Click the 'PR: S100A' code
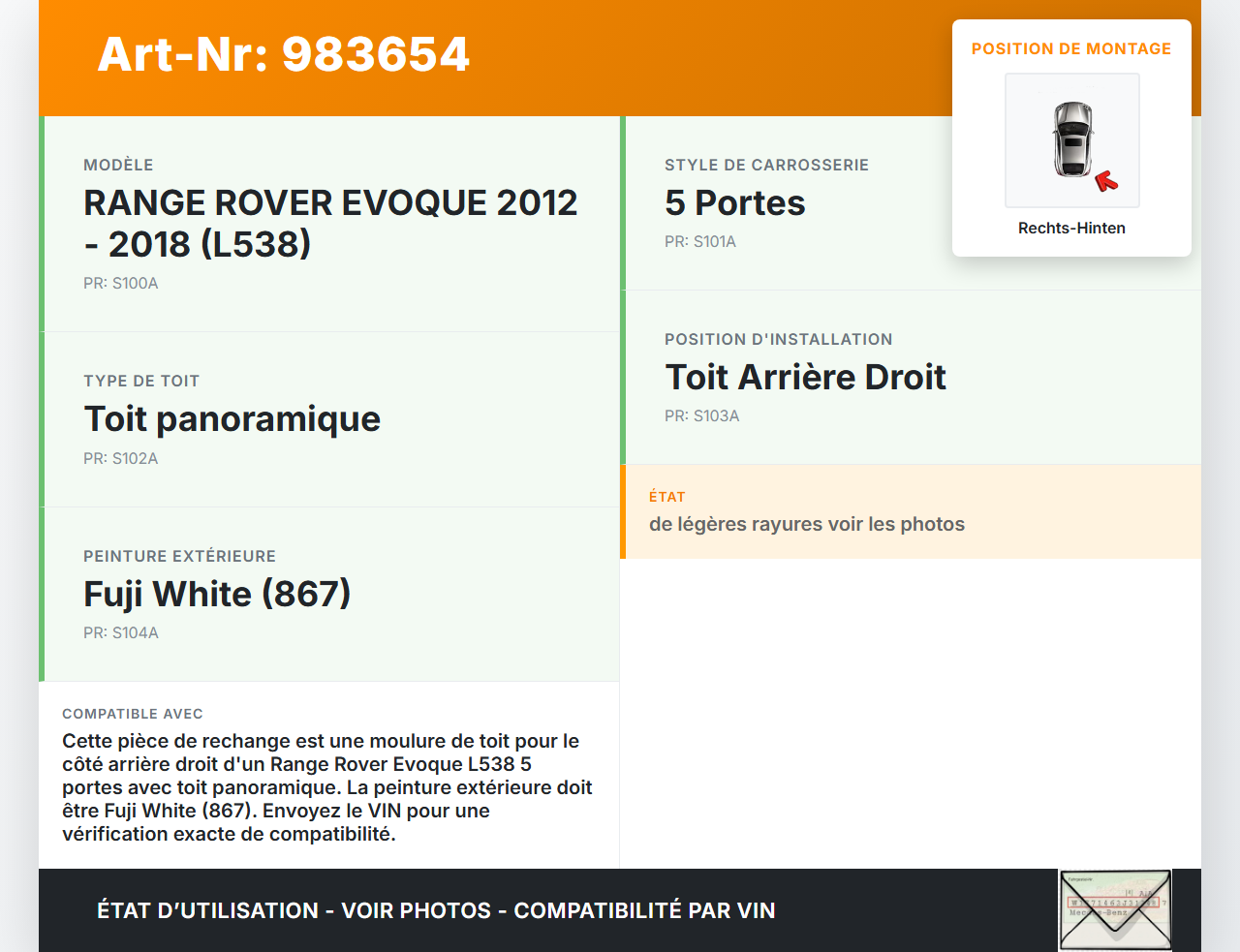The height and width of the screenshot is (952, 1240). tap(121, 284)
